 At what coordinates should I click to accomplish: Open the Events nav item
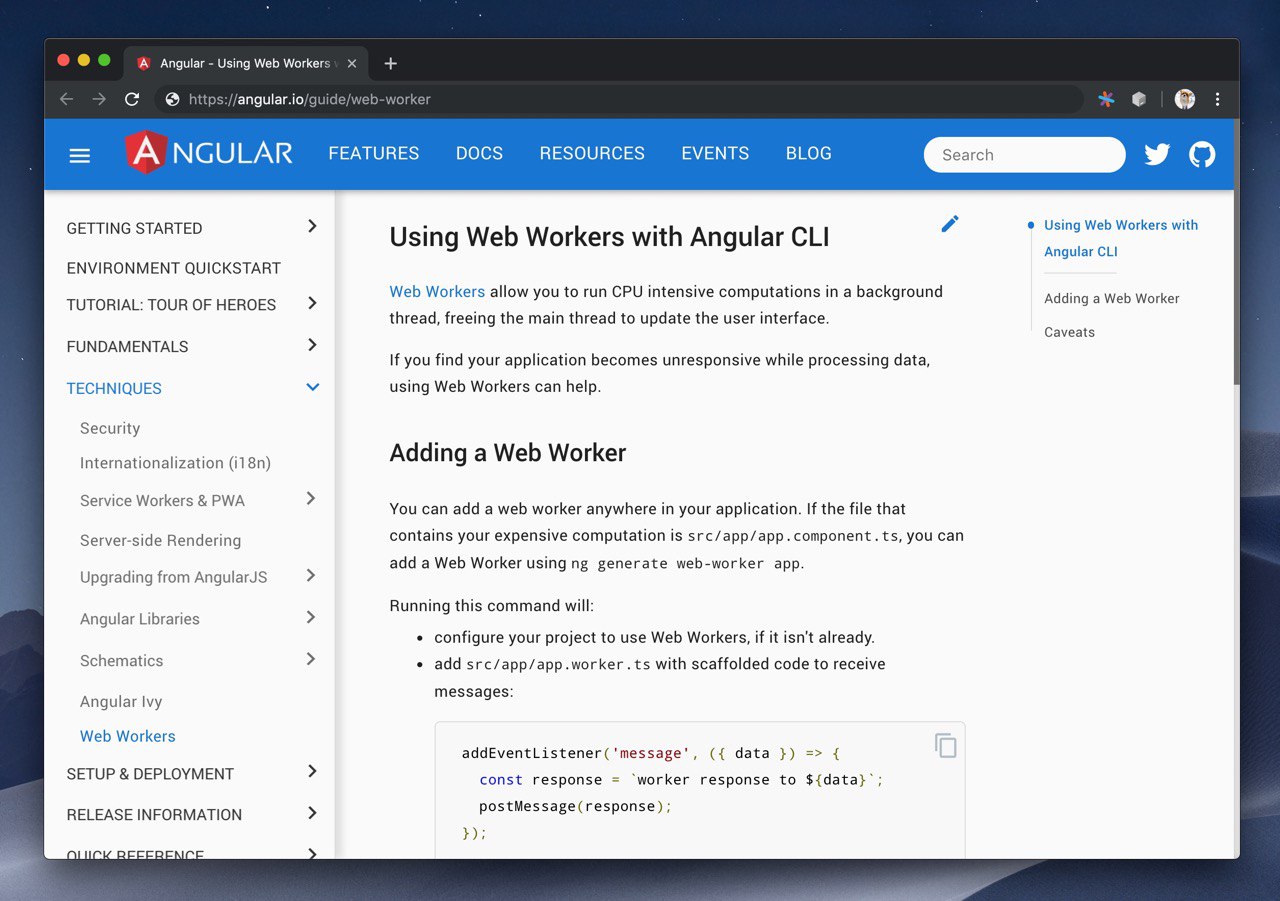click(x=715, y=153)
